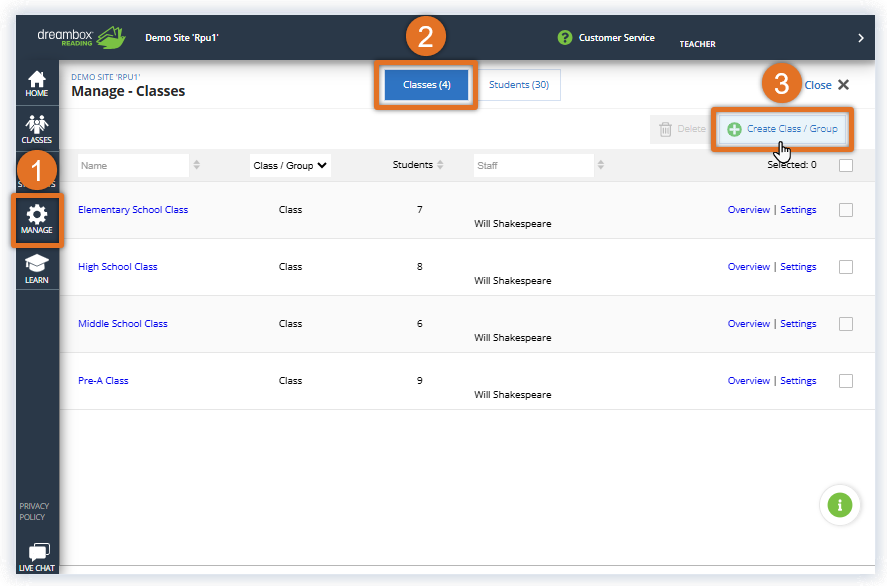
Task: Click the Delete trash can icon
Action: coord(665,129)
